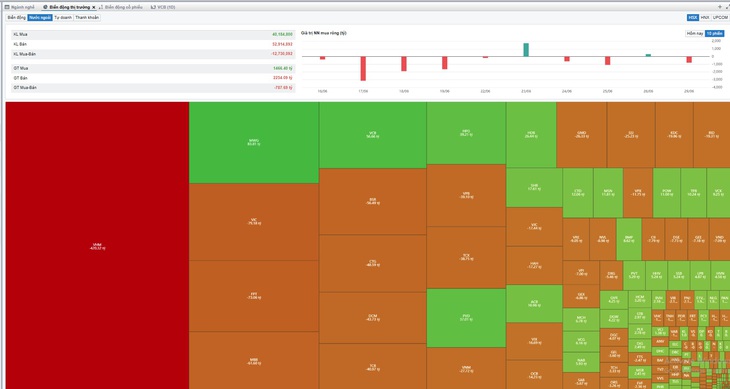Select the DCM treemap cell
The image size is (730, 389).
point(372,317)
